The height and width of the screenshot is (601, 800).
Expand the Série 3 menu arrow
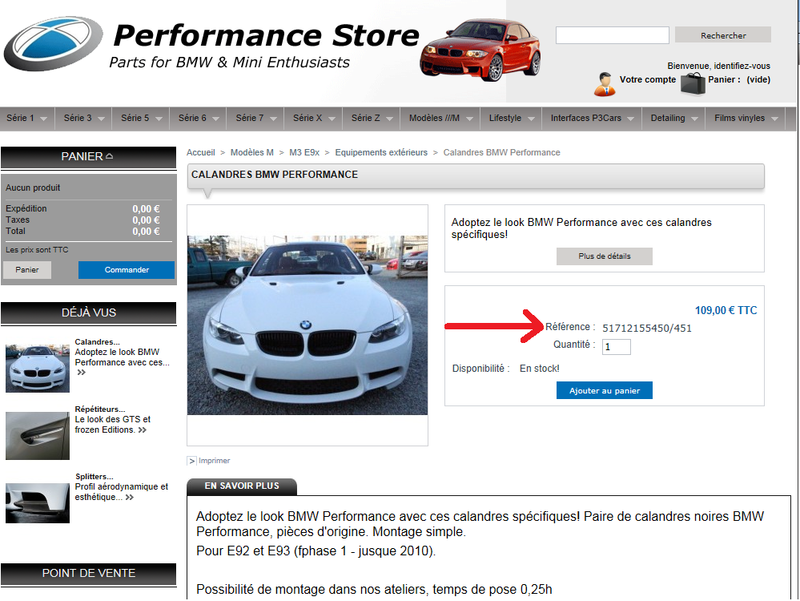point(101,119)
